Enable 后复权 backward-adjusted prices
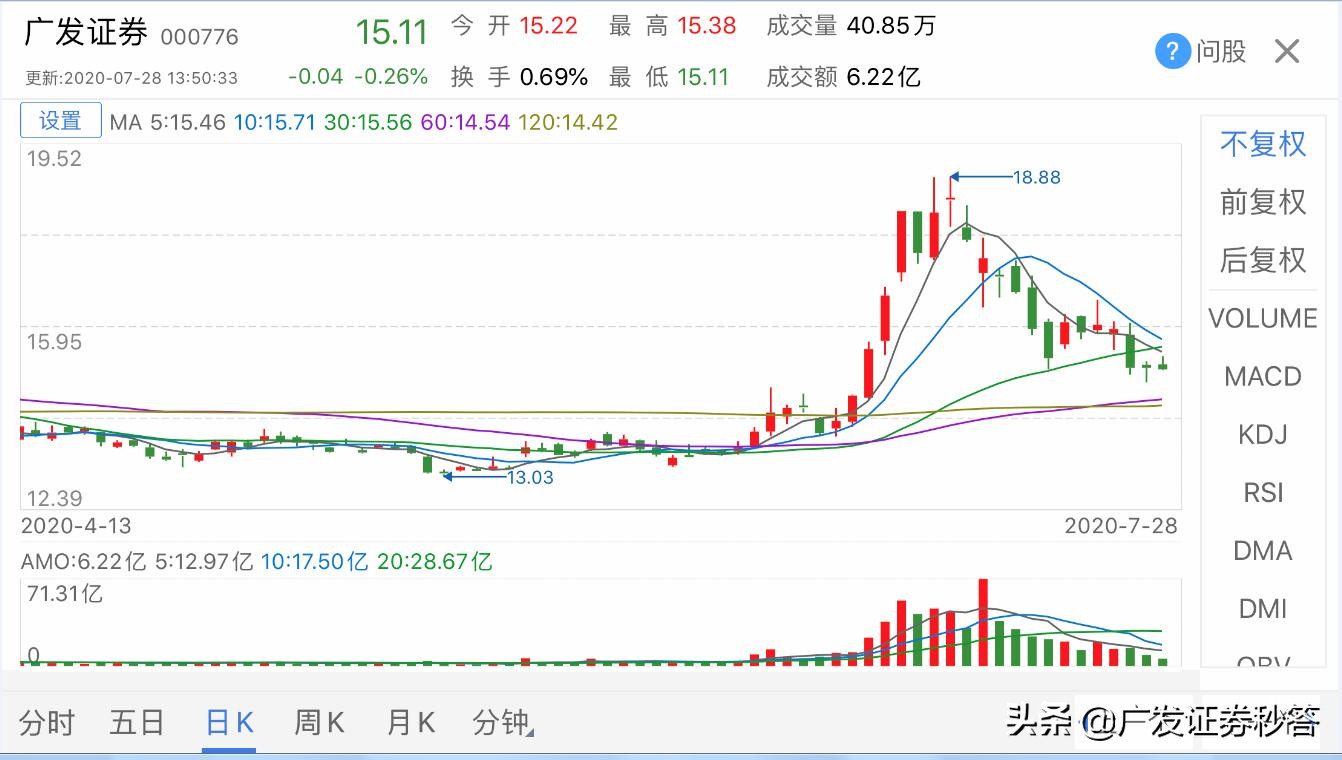This screenshot has height=760, width=1342. 1263,260
